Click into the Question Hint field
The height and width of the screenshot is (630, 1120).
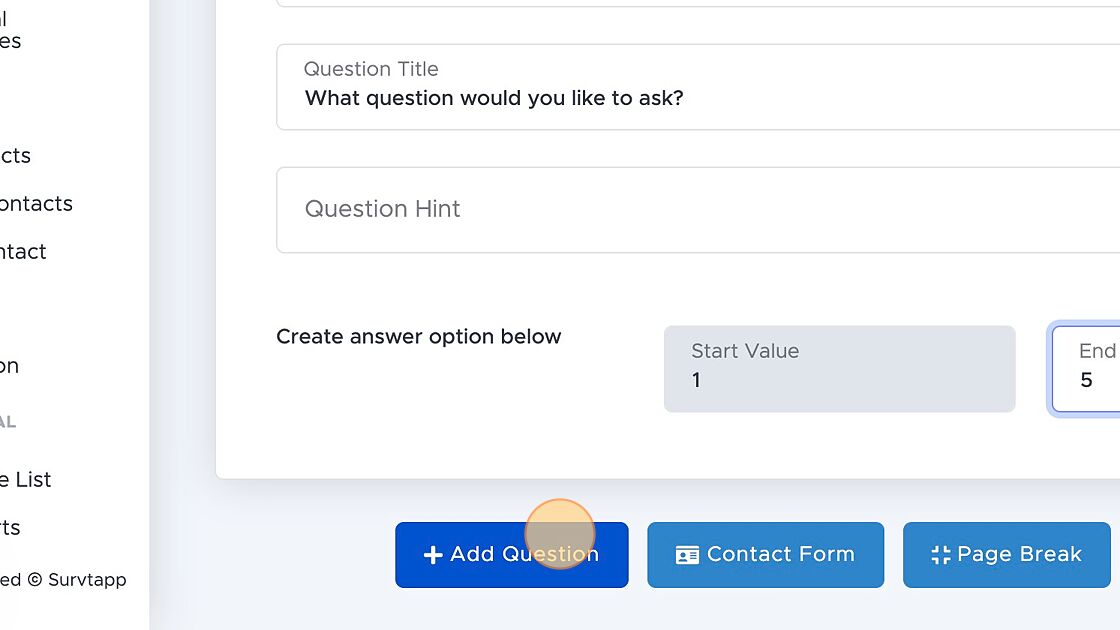[x=698, y=210]
